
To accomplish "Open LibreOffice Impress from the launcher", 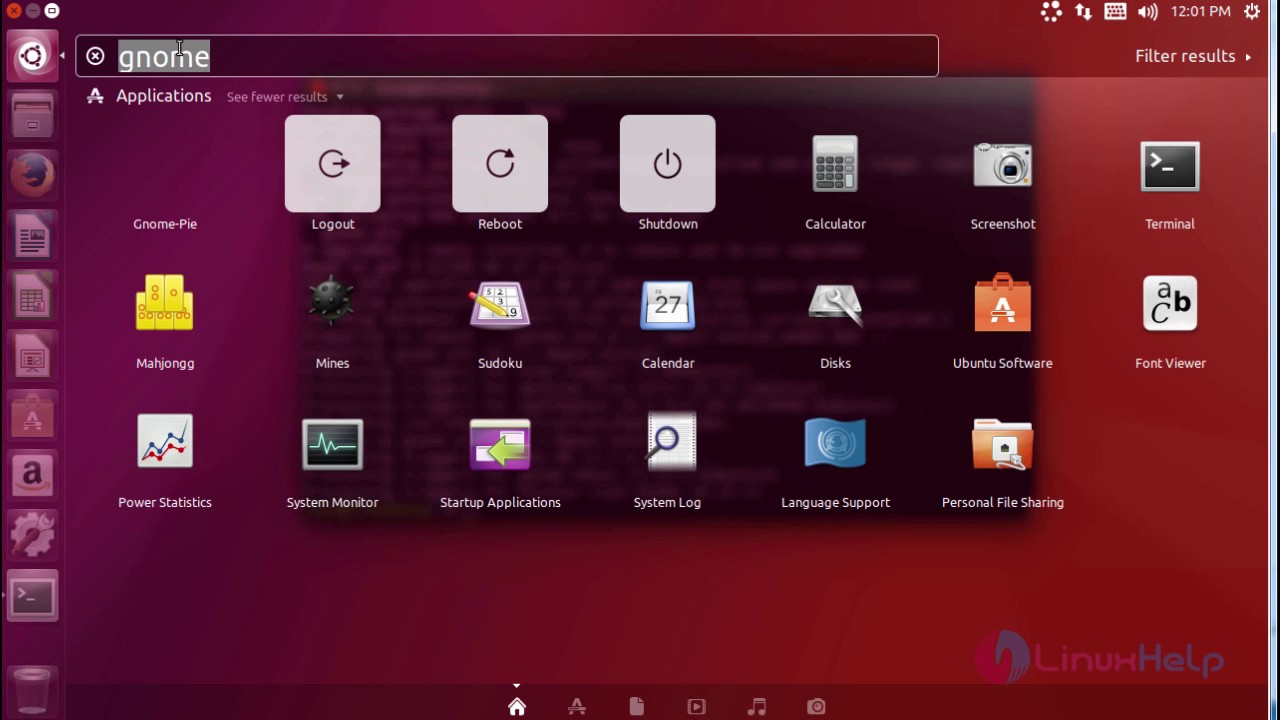I will click(x=32, y=358).
